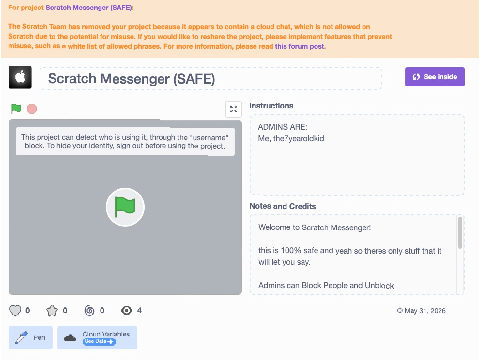The width and height of the screenshot is (480, 360).
Task: Click 'Admins can Block People and Unblock' line
Action: point(326,285)
